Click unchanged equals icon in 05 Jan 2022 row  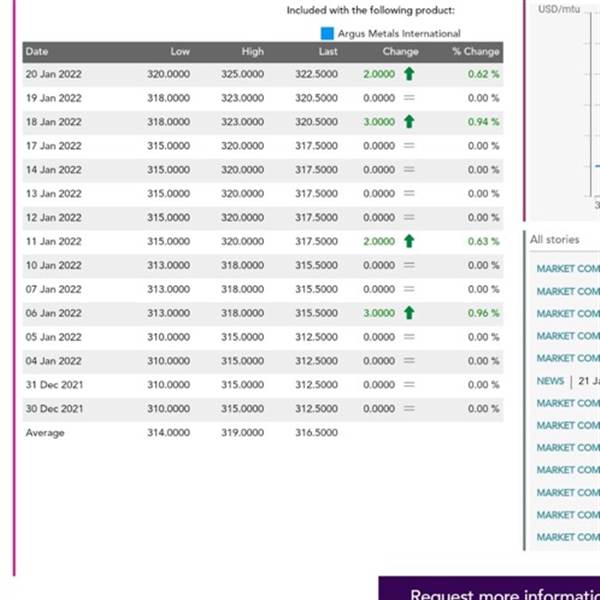pyautogui.click(x=409, y=337)
